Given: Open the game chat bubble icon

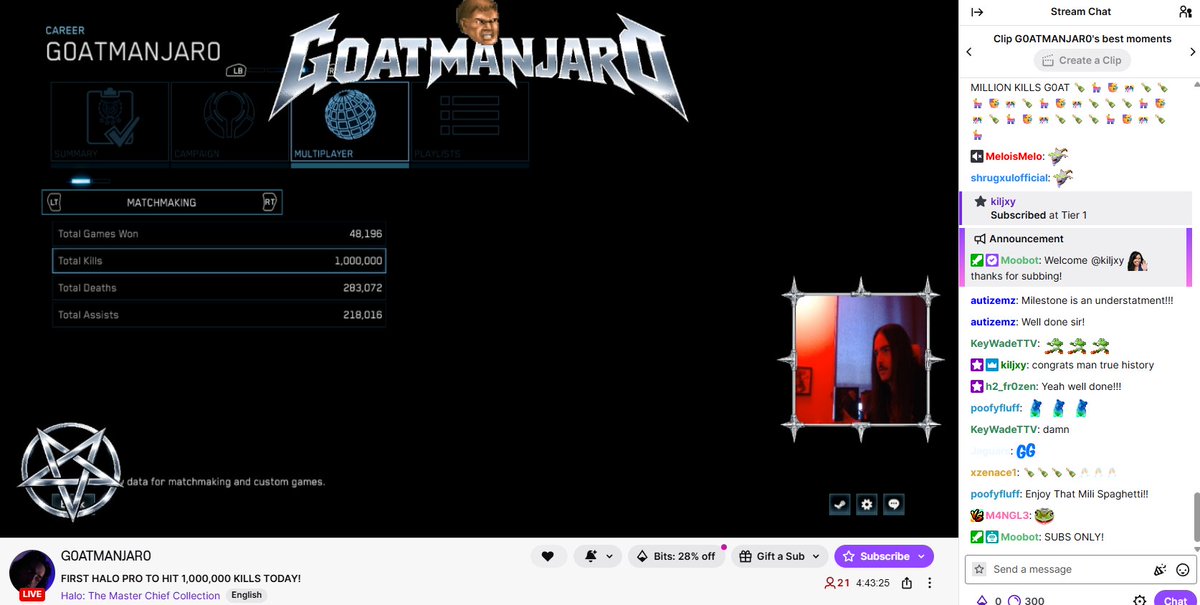Looking at the screenshot, I should point(894,504).
